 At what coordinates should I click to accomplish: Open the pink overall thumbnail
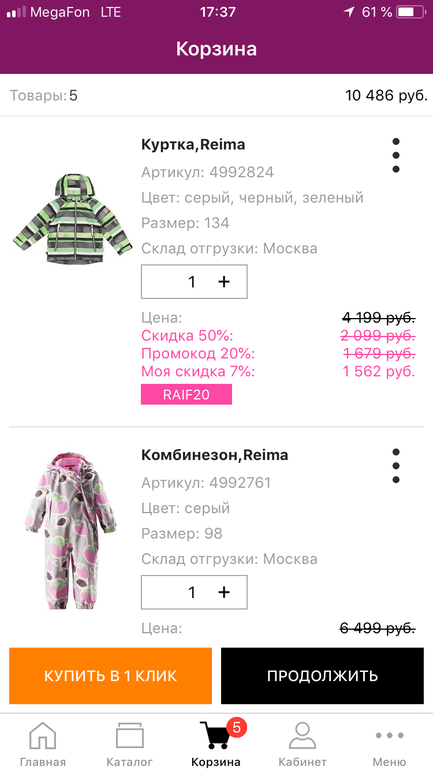tap(71, 531)
